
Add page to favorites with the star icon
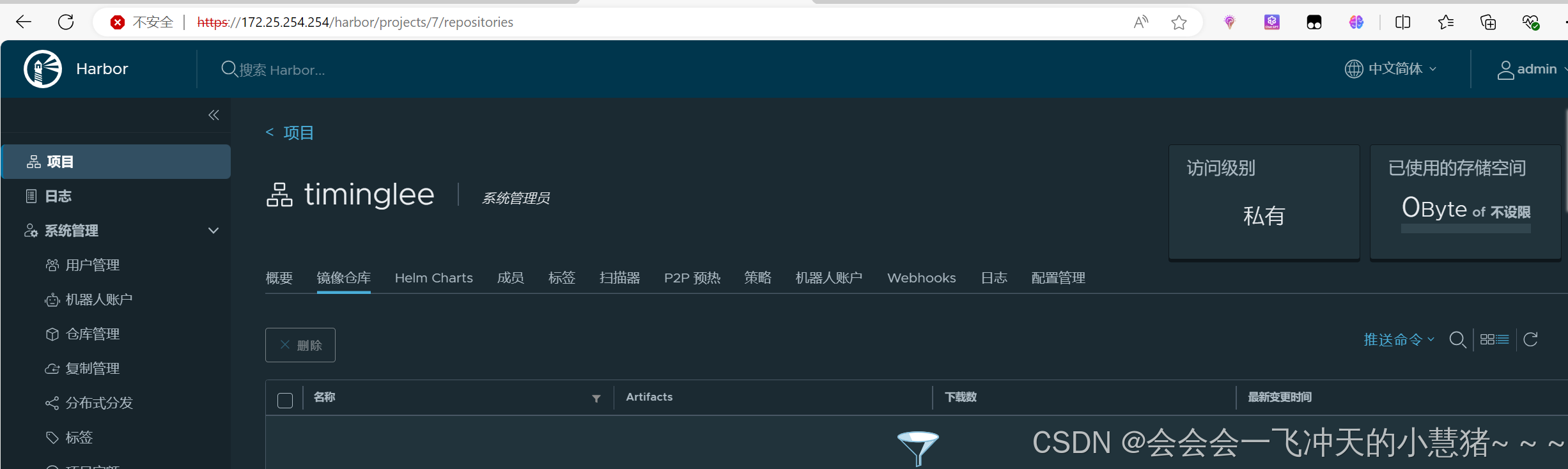(1179, 22)
